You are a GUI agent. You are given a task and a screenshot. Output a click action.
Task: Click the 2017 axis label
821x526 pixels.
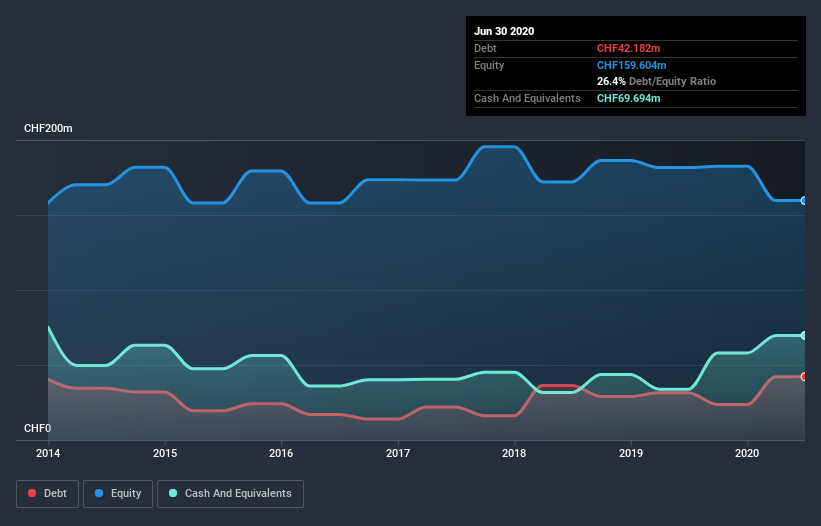click(398, 453)
